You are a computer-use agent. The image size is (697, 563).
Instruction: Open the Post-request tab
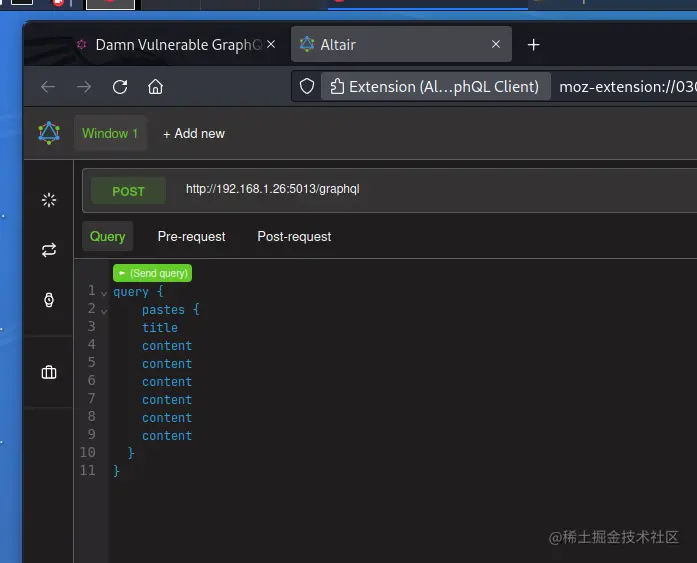point(294,236)
